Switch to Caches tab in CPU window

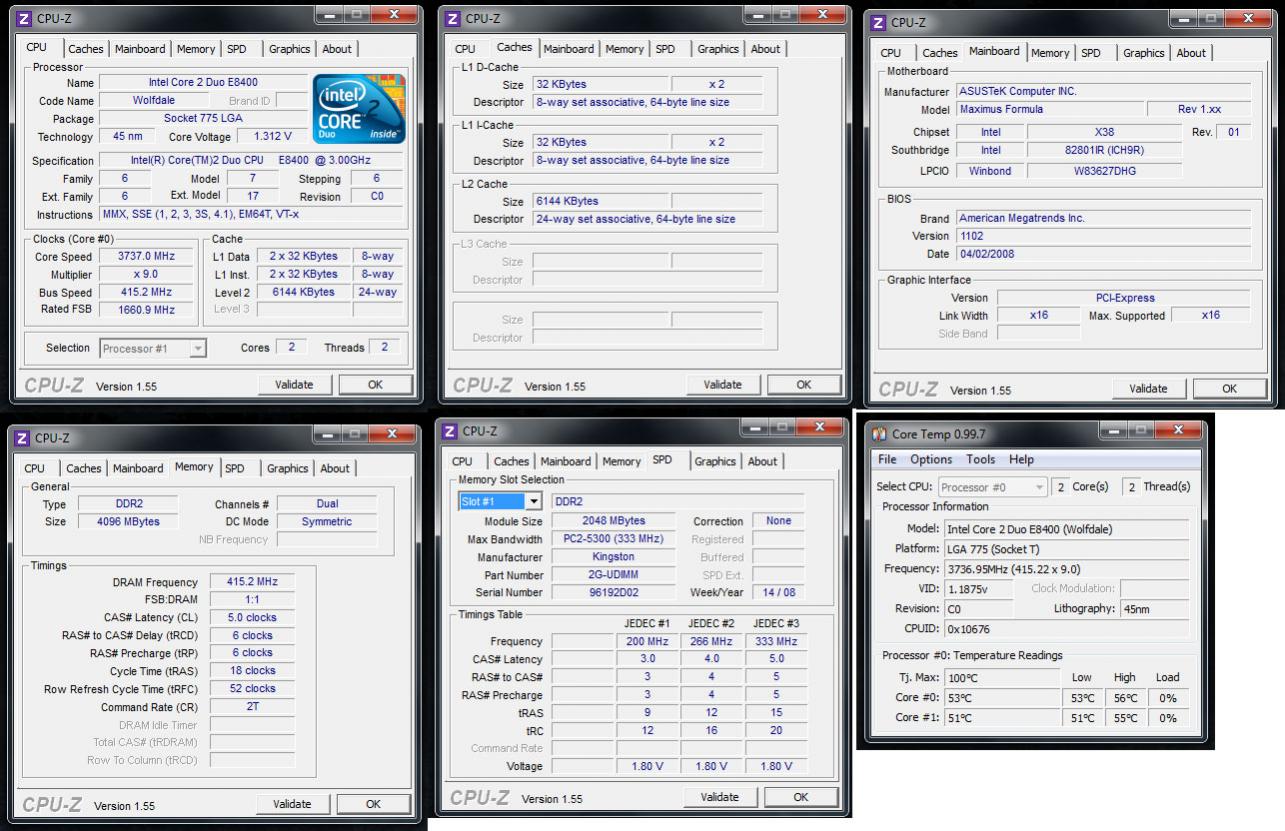click(x=86, y=49)
